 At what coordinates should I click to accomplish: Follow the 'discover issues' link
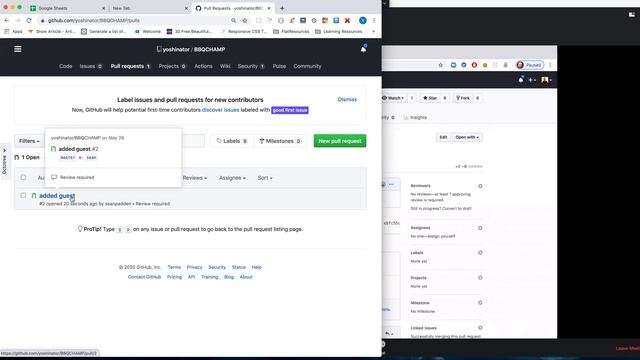(220, 110)
